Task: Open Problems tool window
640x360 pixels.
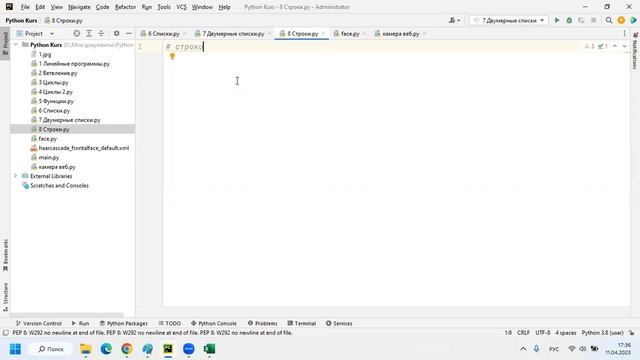Action: pos(262,323)
